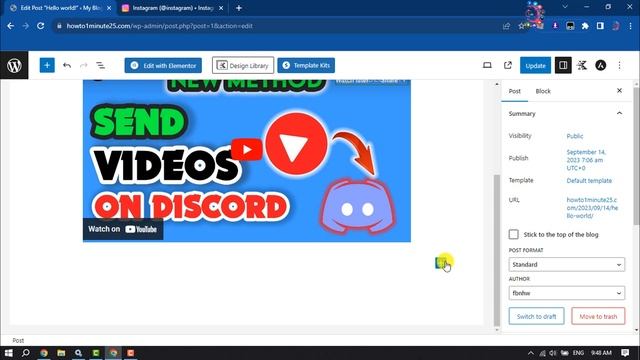Show hidden system tray icons

[x=531, y=353]
